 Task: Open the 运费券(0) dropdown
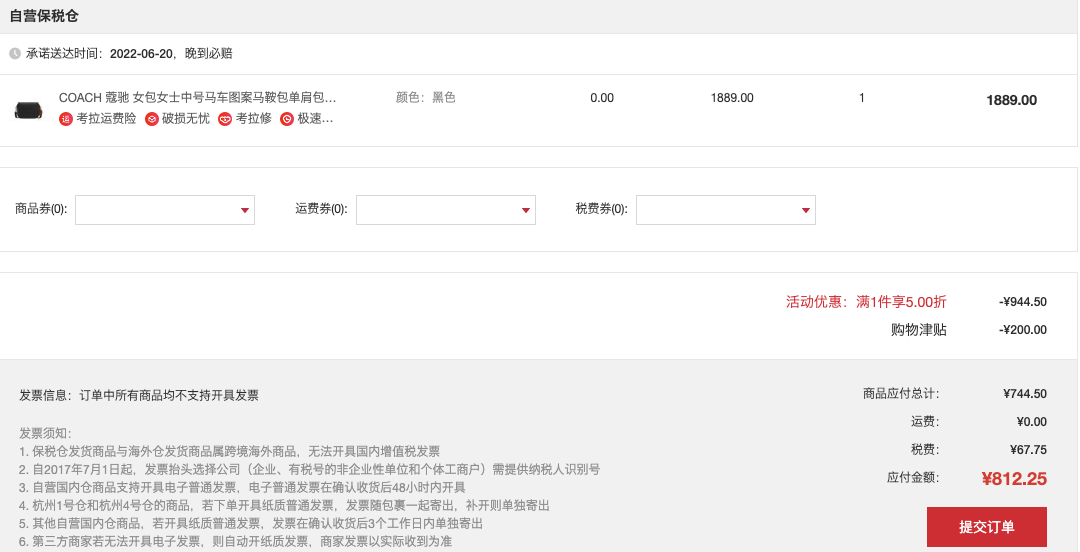point(446,210)
